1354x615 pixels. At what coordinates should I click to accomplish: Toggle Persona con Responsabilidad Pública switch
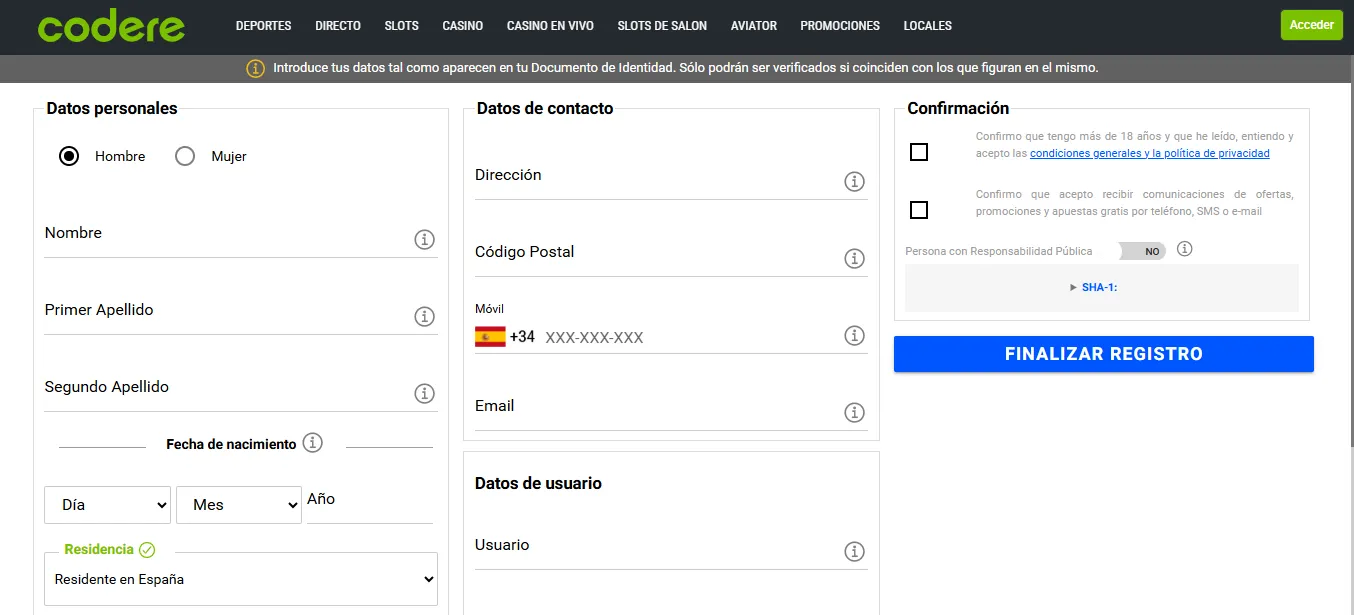(x=1140, y=250)
